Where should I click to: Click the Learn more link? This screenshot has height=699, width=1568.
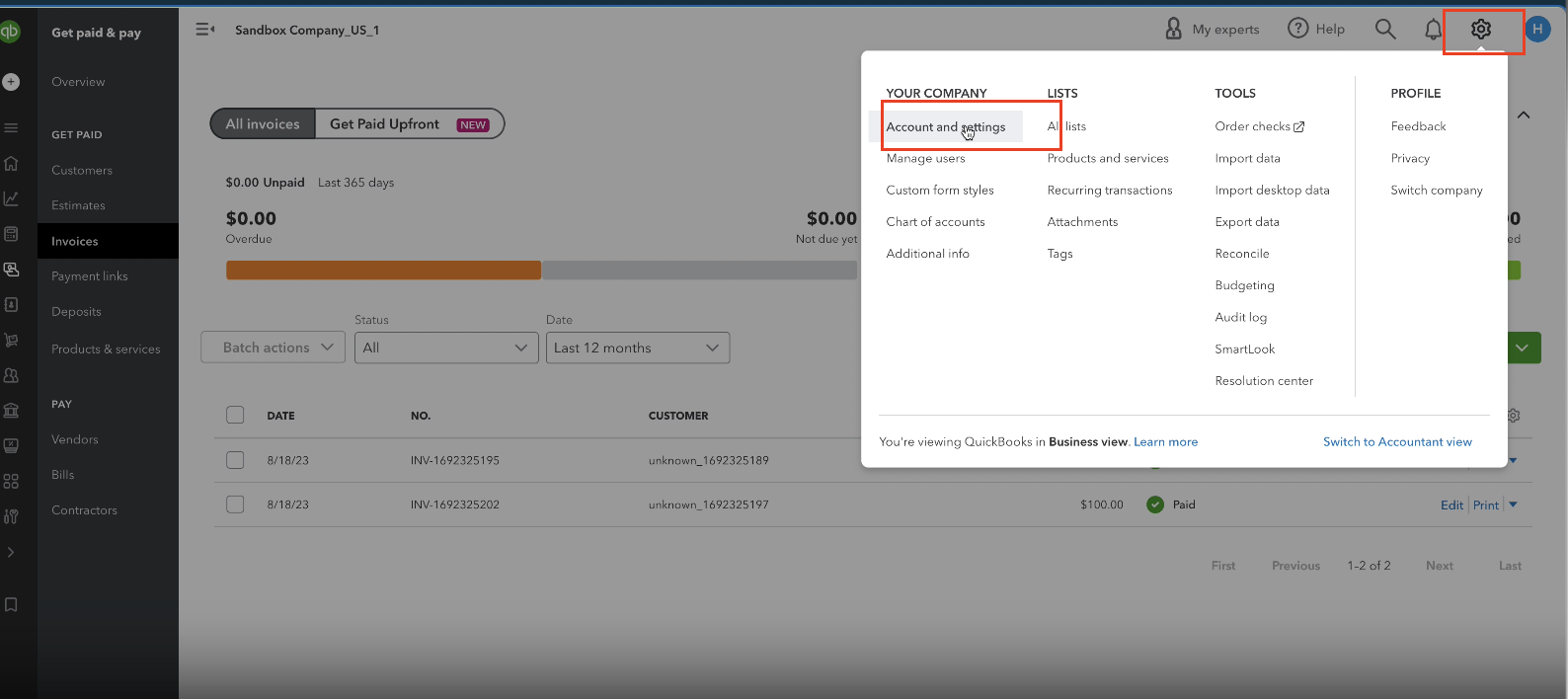click(x=1166, y=442)
